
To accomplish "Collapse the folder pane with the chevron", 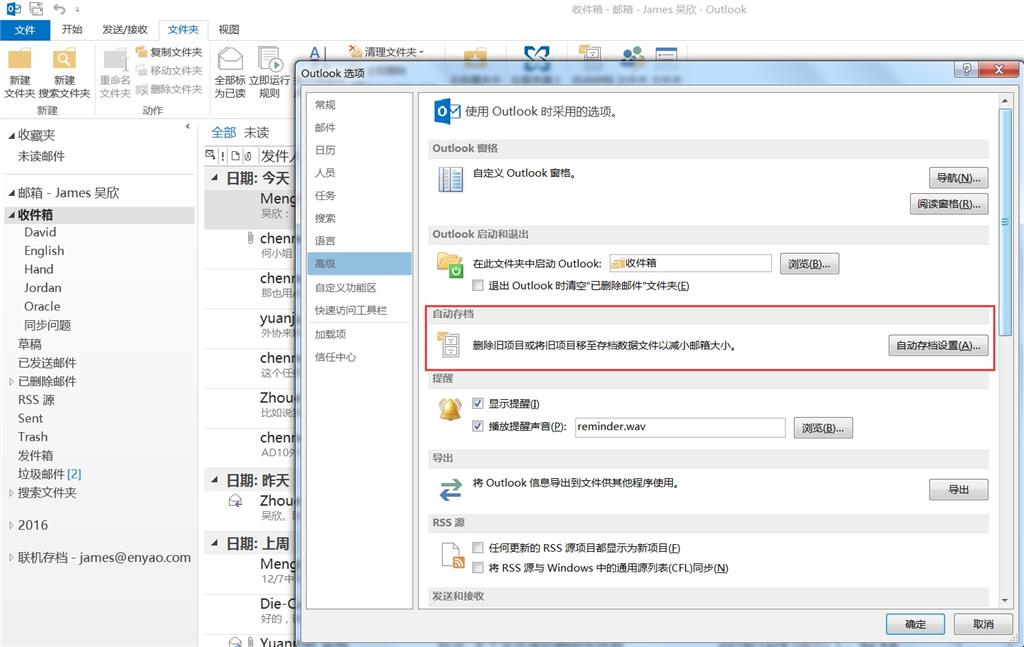I will (187, 126).
